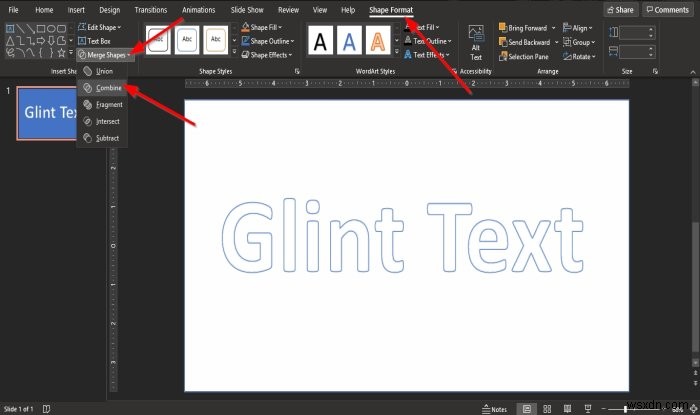
Task: Open the Edit Shape dropdown
Action: pos(100,27)
